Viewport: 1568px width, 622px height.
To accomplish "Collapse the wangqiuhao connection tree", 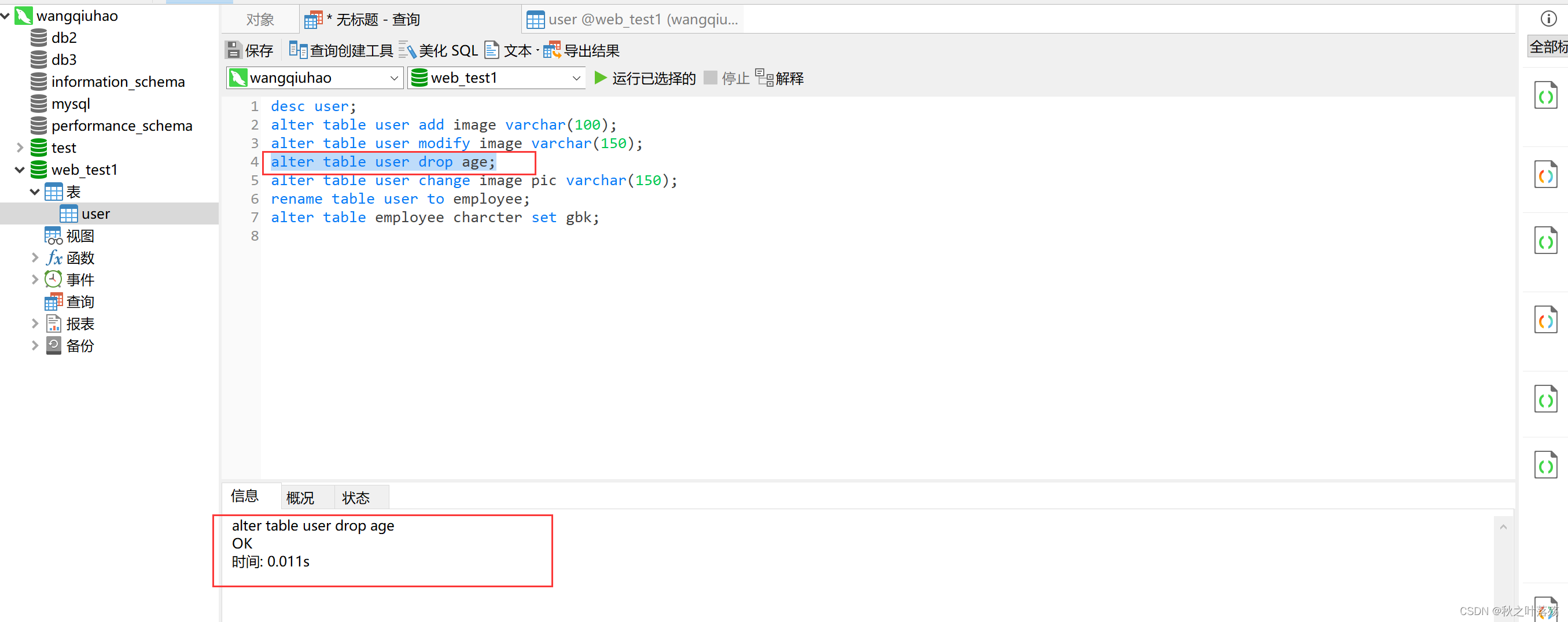I will [x=5, y=16].
